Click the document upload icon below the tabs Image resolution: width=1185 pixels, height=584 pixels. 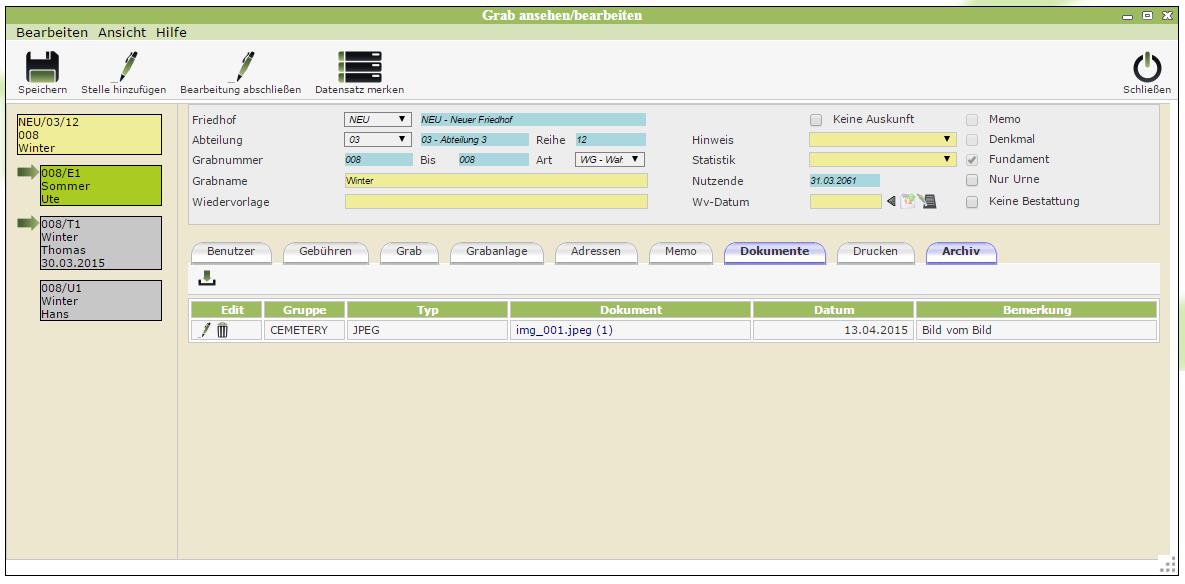tap(207, 279)
